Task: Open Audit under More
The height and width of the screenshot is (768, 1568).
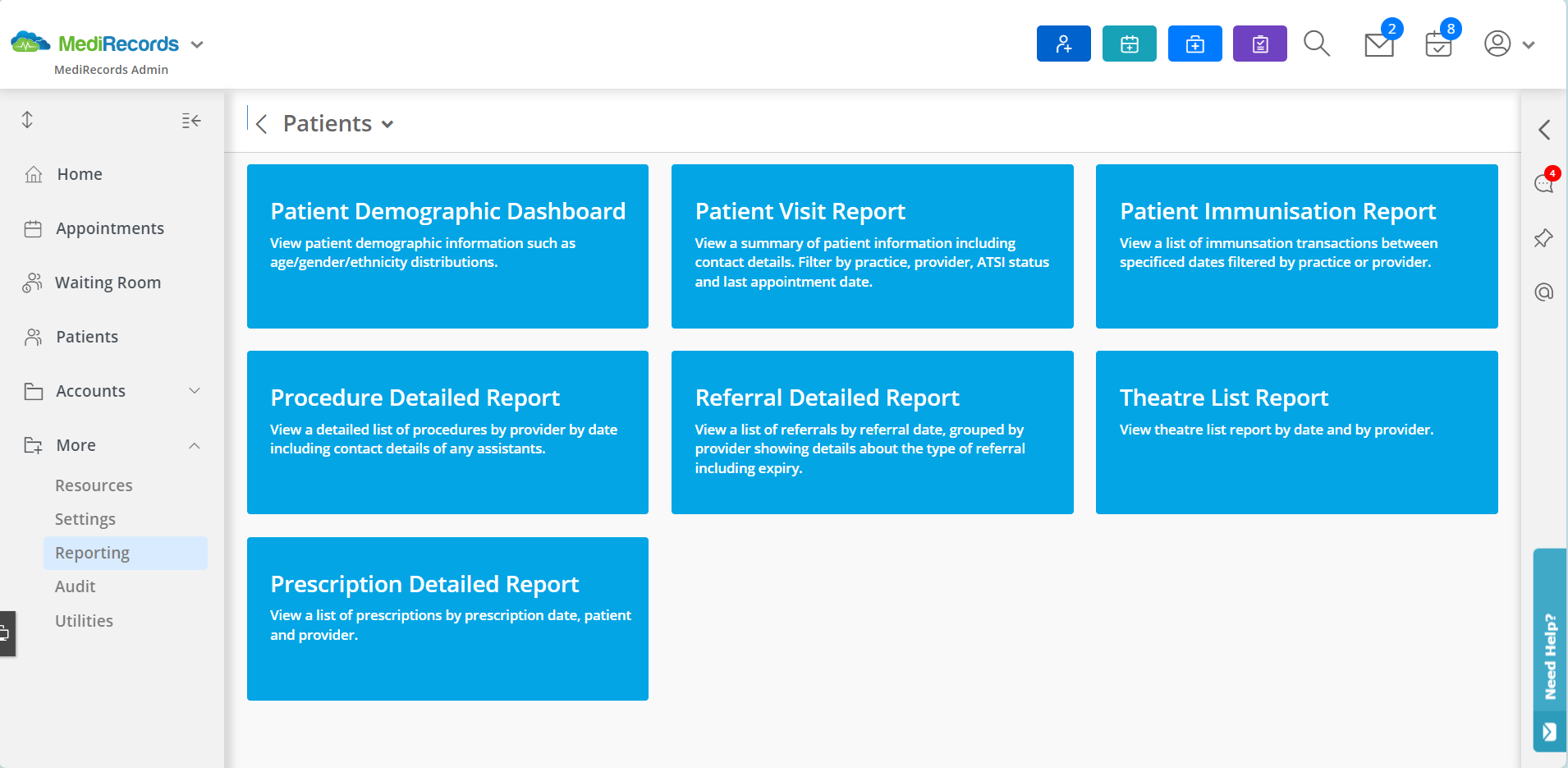Action: [76, 586]
